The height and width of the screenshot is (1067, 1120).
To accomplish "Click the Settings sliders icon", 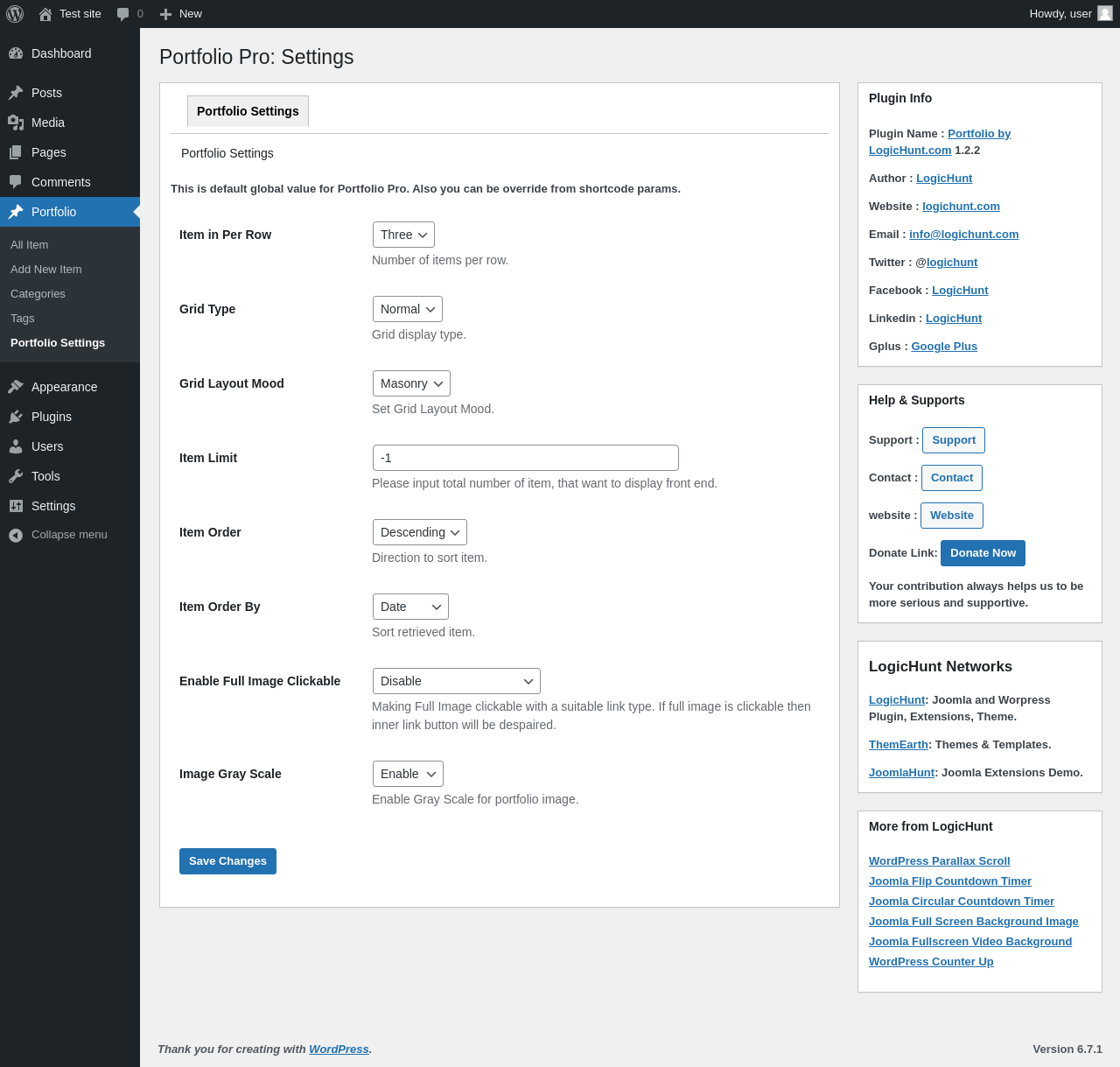I will pyautogui.click(x=16, y=506).
